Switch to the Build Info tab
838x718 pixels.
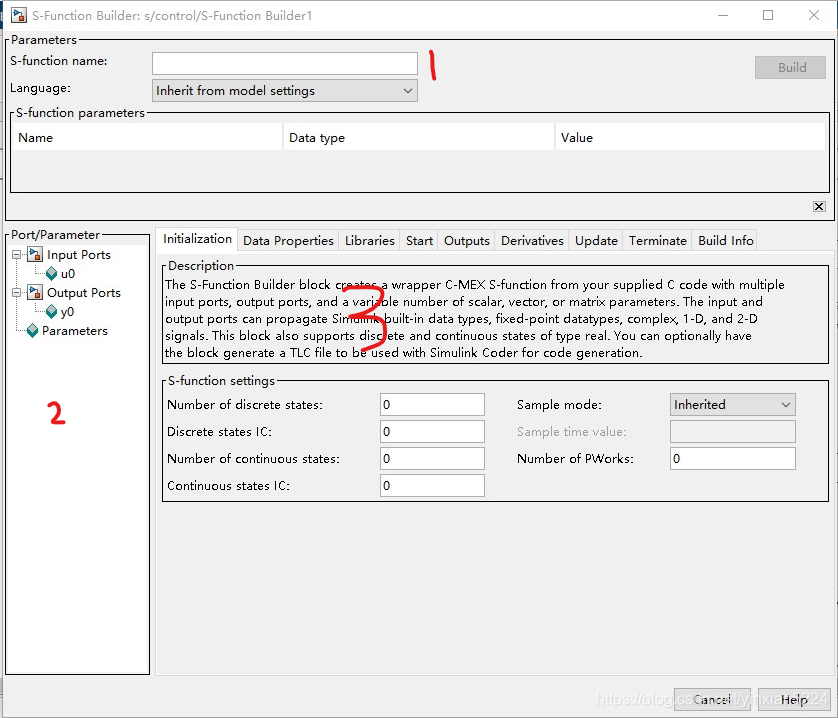pyautogui.click(x=725, y=240)
